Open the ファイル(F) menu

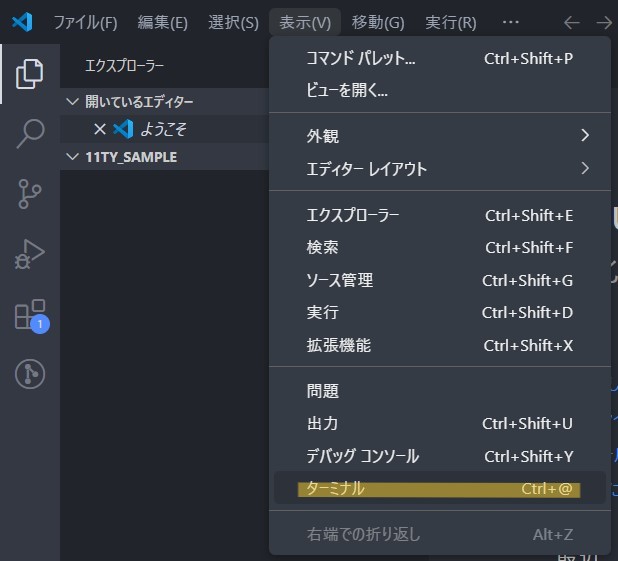(x=85, y=22)
